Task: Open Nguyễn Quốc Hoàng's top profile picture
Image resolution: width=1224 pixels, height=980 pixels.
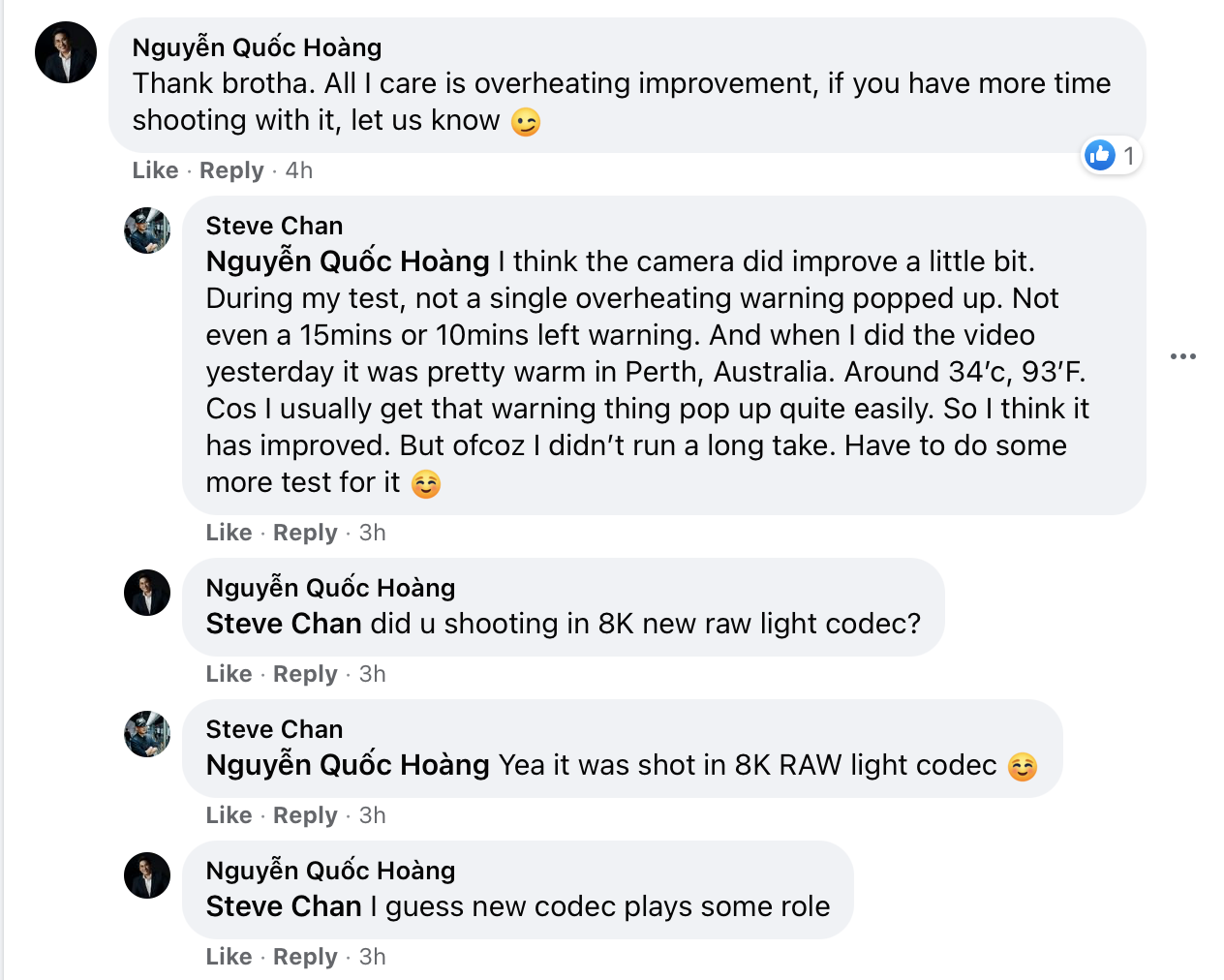Action: 66,52
